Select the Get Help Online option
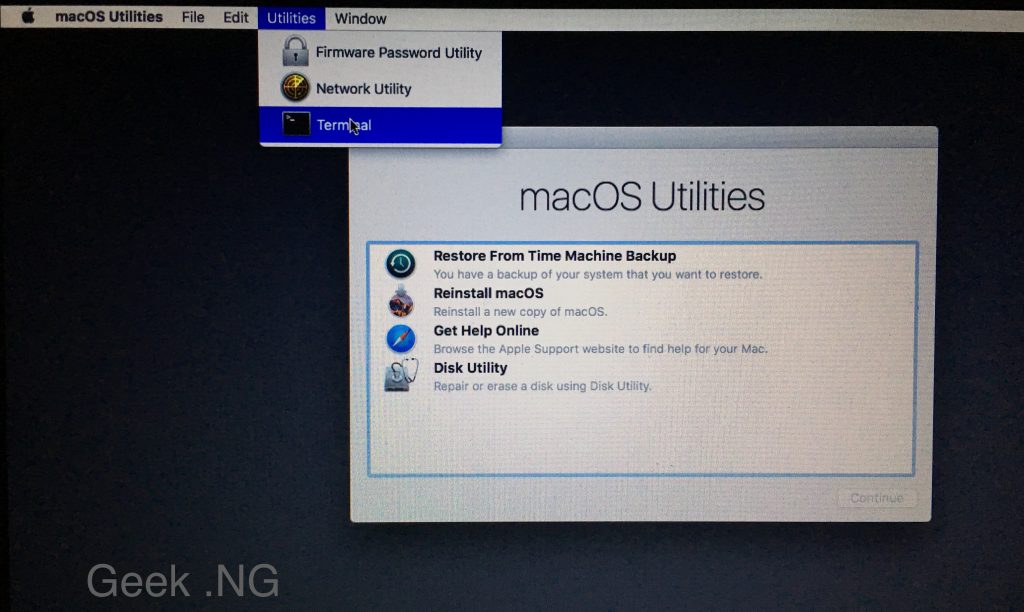This screenshot has width=1024, height=612. point(642,339)
